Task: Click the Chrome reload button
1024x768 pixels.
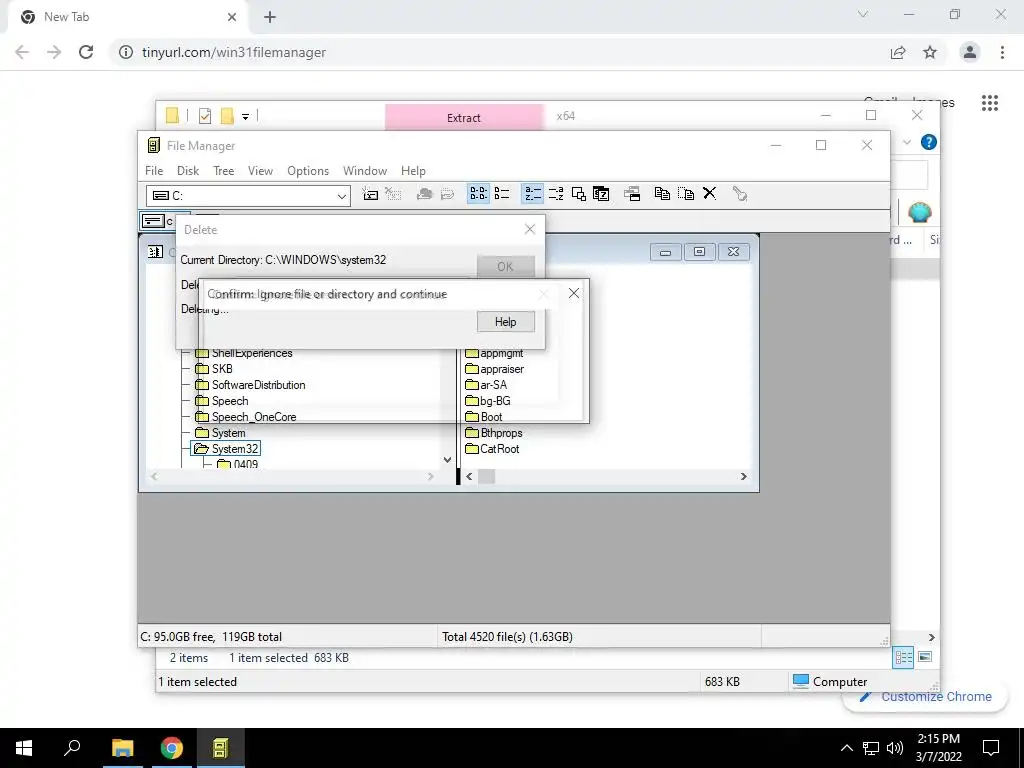Action: (x=86, y=52)
